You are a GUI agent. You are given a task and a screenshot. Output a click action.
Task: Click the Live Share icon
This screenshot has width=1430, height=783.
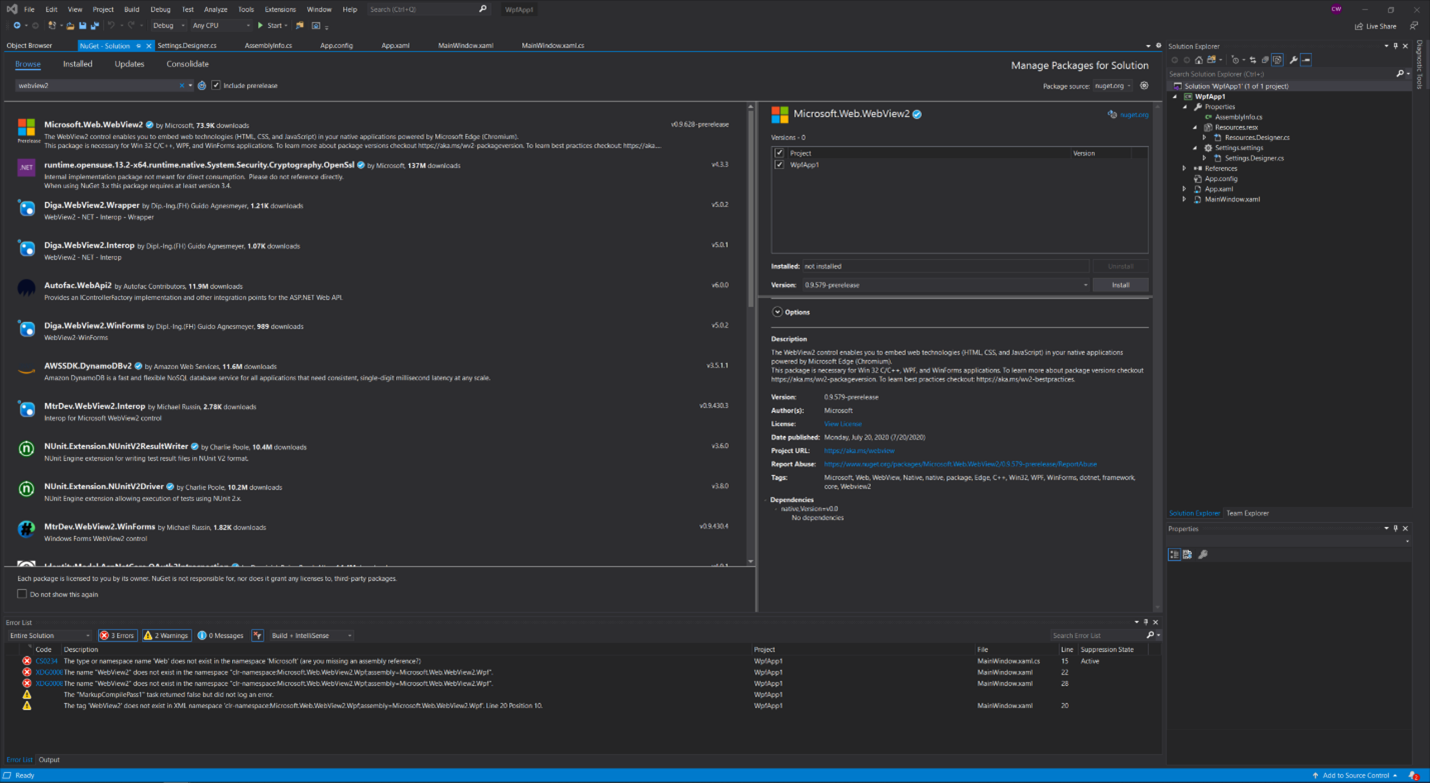point(1358,26)
